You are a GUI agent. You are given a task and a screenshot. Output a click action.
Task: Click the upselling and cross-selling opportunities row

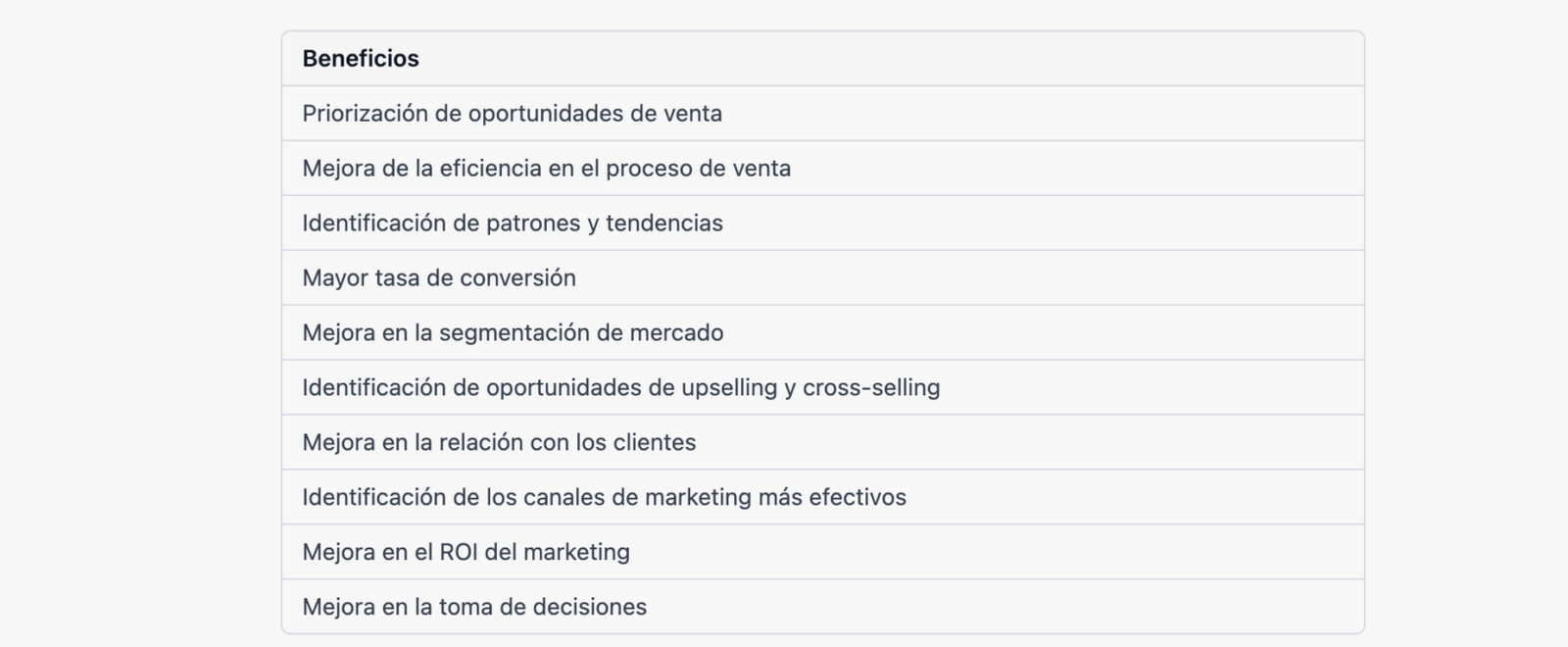(x=620, y=388)
